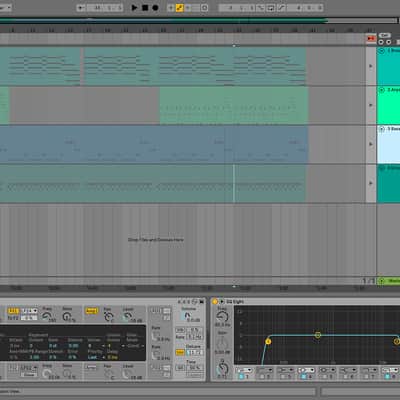
Task: Unfold track 4 with its triangle button
Action: (382, 168)
